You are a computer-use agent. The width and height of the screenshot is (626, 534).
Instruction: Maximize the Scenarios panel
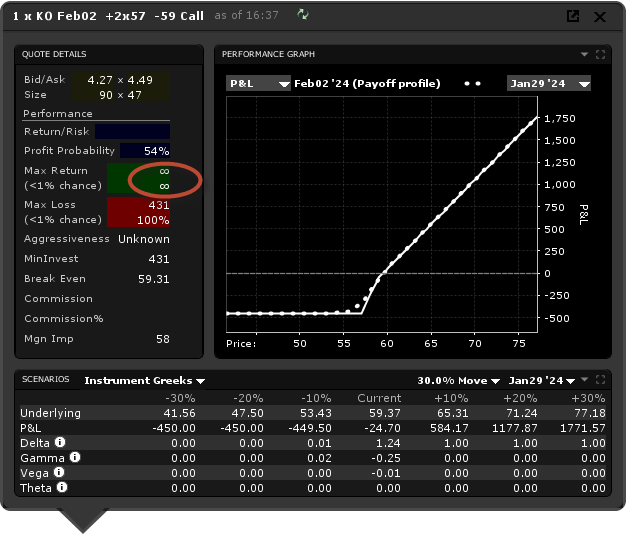click(600, 380)
